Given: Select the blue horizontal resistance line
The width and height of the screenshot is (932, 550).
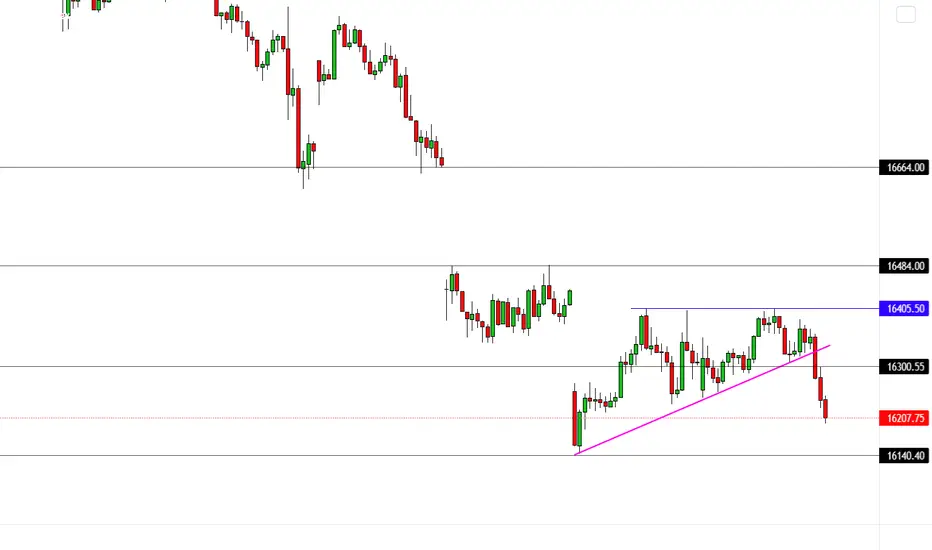Looking at the screenshot, I should [755, 309].
